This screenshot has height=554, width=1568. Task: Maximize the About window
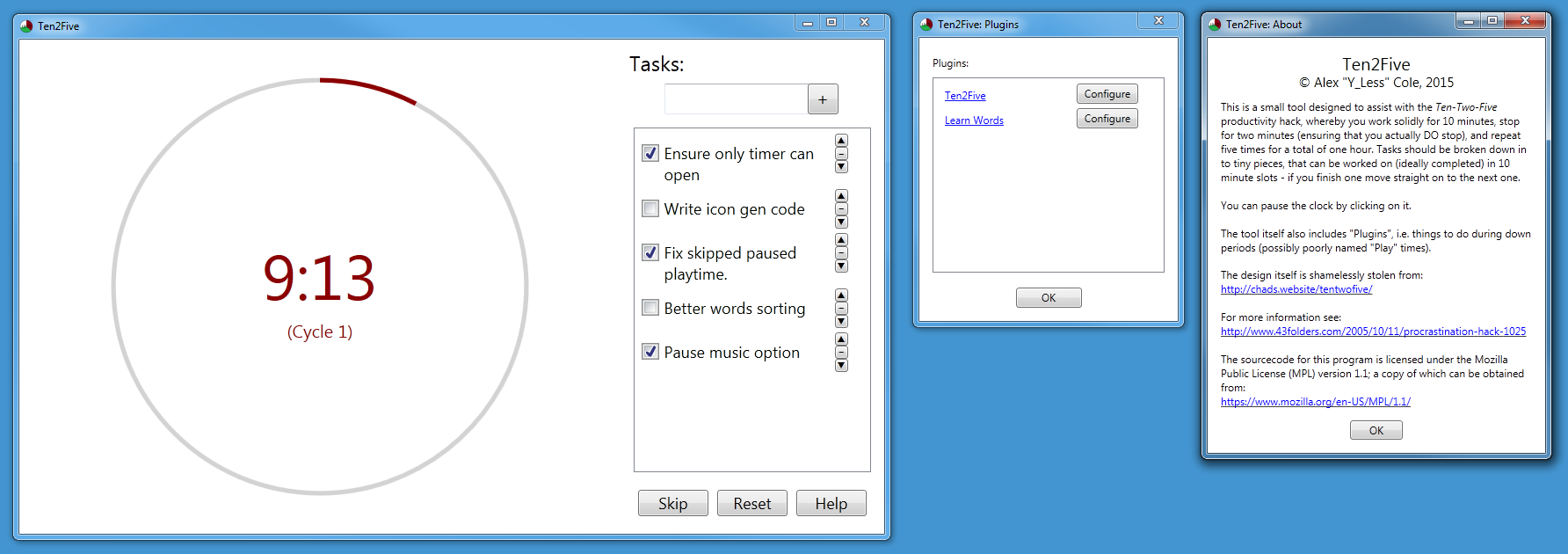click(1492, 20)
